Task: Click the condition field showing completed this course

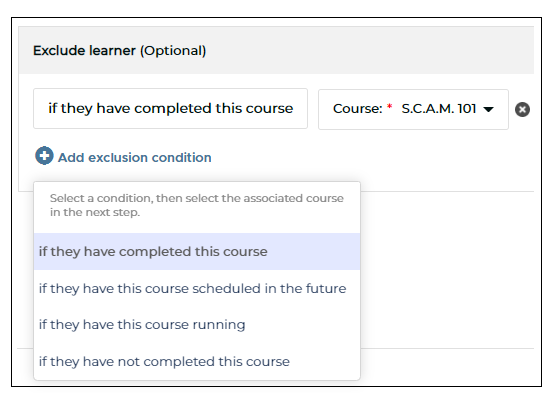Action: pyautogui.click(x=170, y=108)
